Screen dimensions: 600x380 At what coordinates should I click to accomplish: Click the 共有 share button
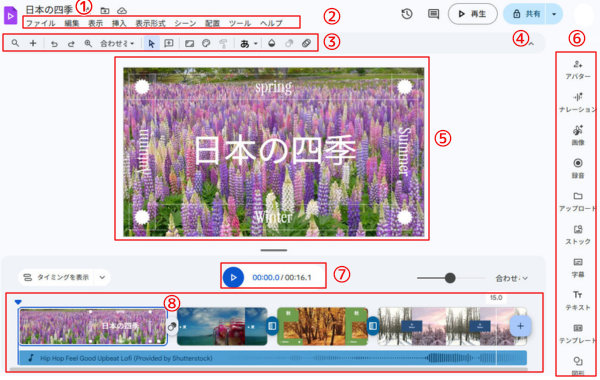tap(525, 15)
